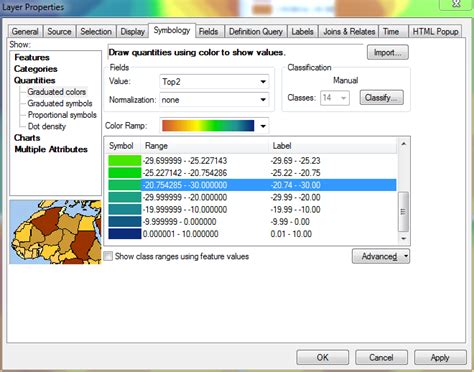Click label 0.01 - 10.00
This screenshot has width=474, height=372.
[291, 234]
